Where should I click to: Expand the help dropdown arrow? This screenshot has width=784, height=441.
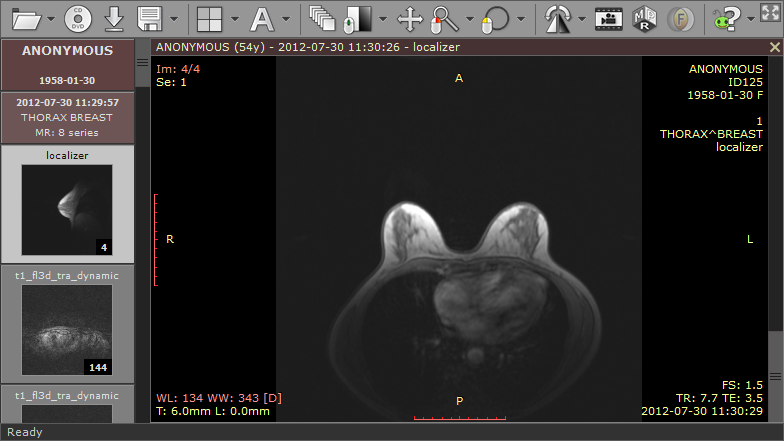tap(750, 20)
